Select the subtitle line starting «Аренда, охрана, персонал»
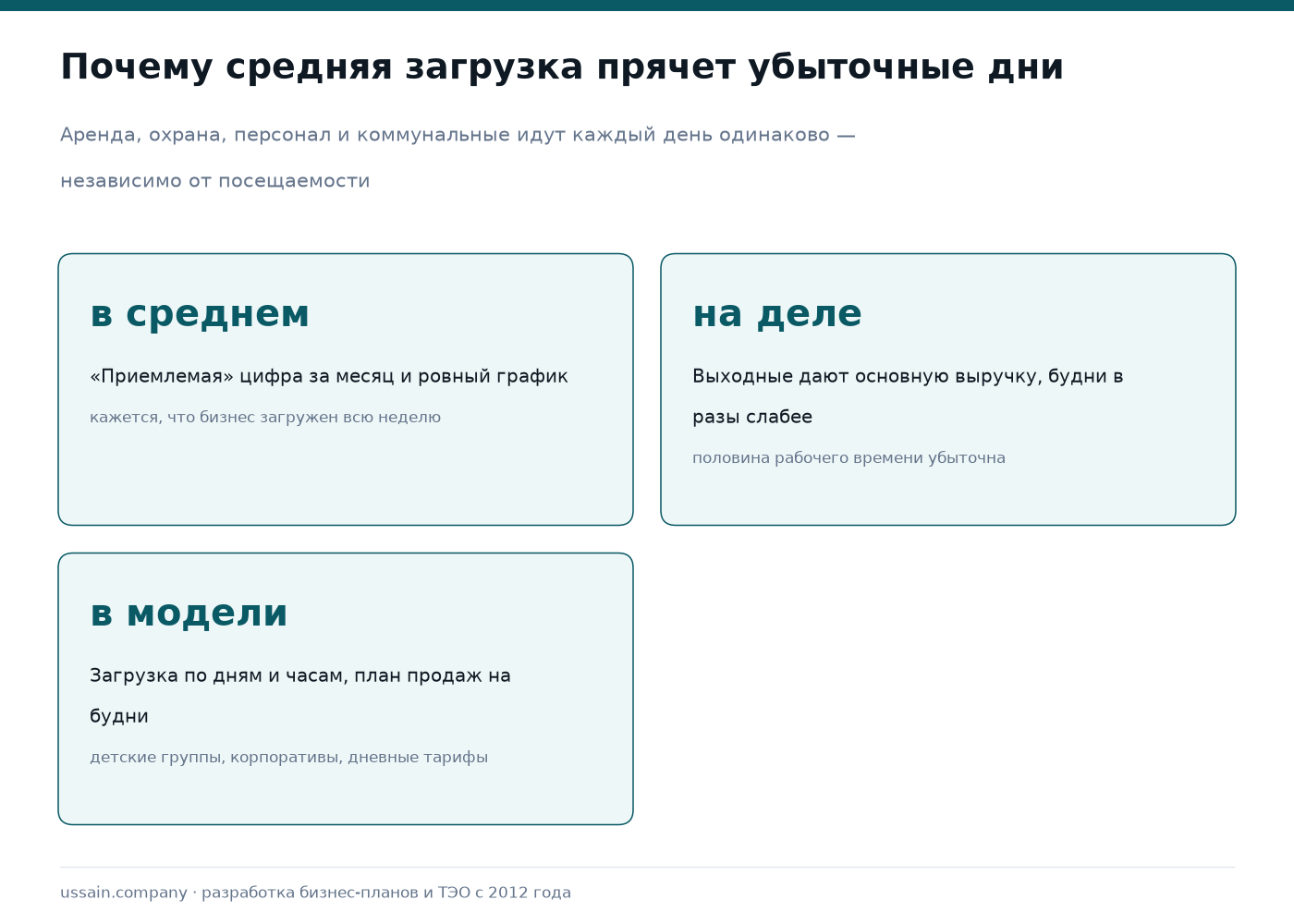The width and height of the screenshot is (1294, 924). [458, 135]
